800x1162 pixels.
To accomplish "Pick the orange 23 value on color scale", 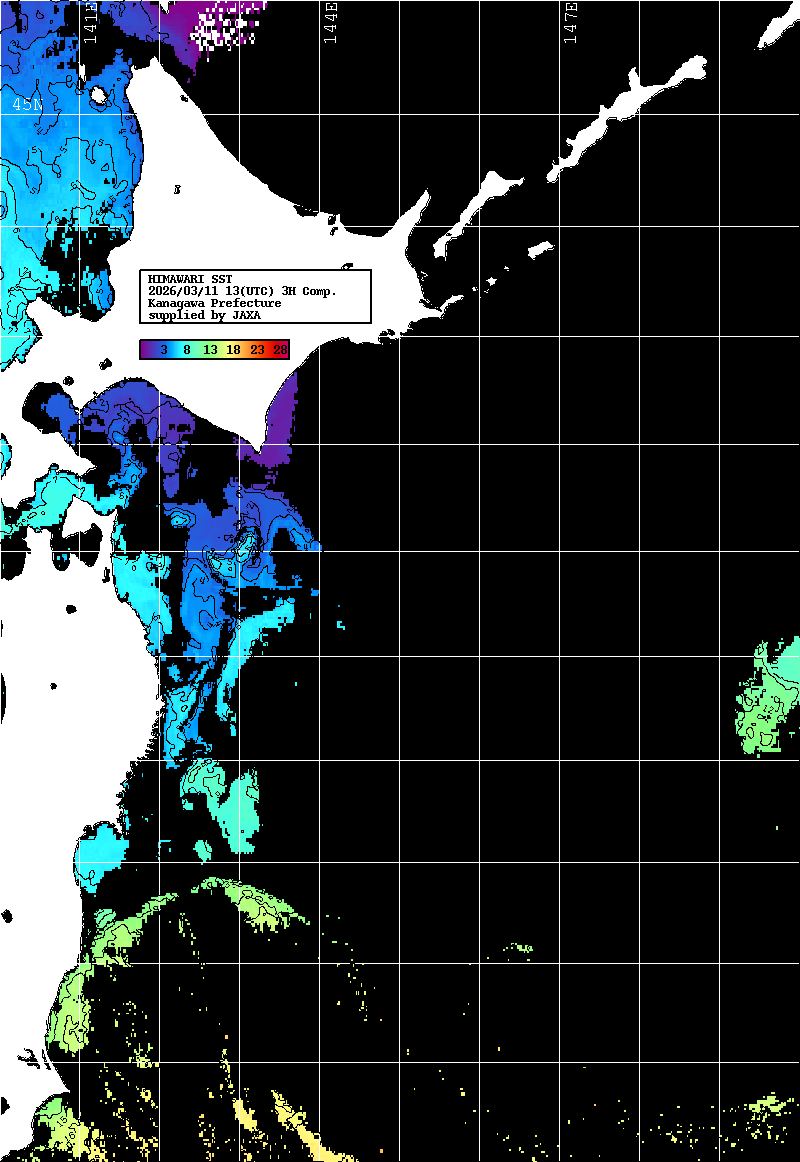I will tap(258, 349).
